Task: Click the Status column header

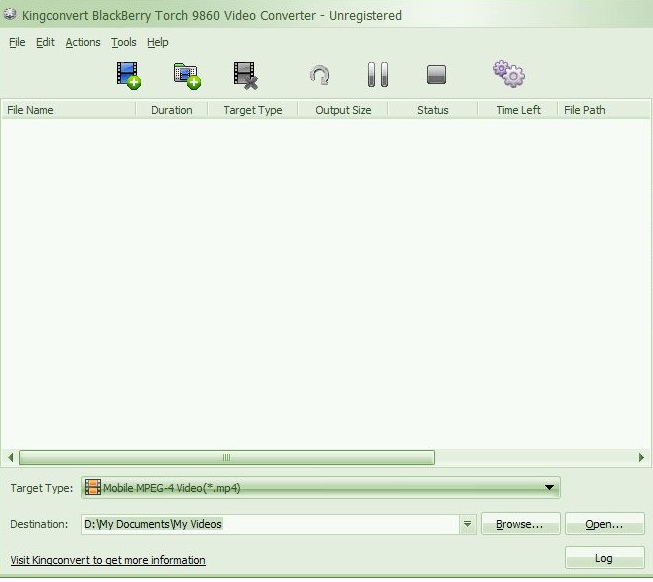Action: pyautogui.click(x=433, y=110)
